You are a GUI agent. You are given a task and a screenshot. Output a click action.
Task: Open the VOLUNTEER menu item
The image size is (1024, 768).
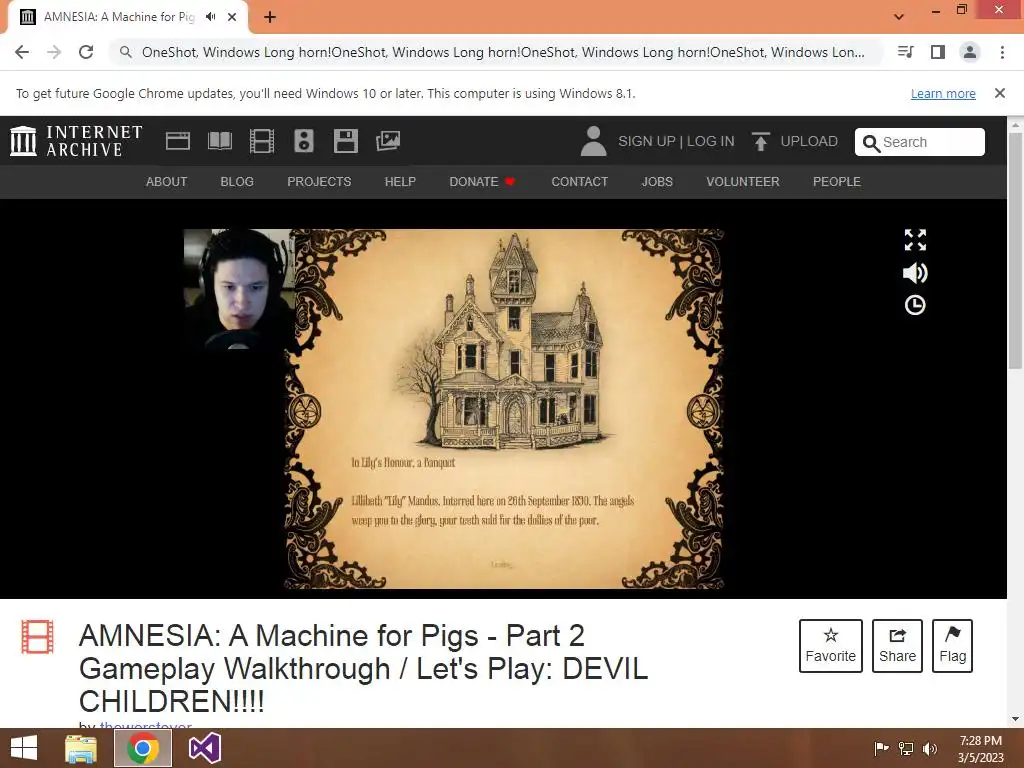[x=743, y=182]
